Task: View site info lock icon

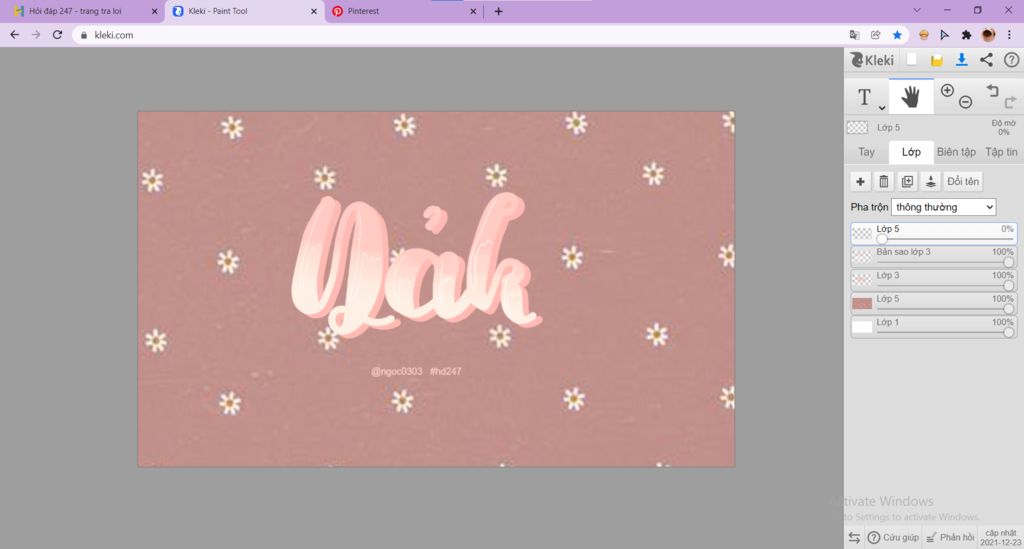Action: click(84, 35)
